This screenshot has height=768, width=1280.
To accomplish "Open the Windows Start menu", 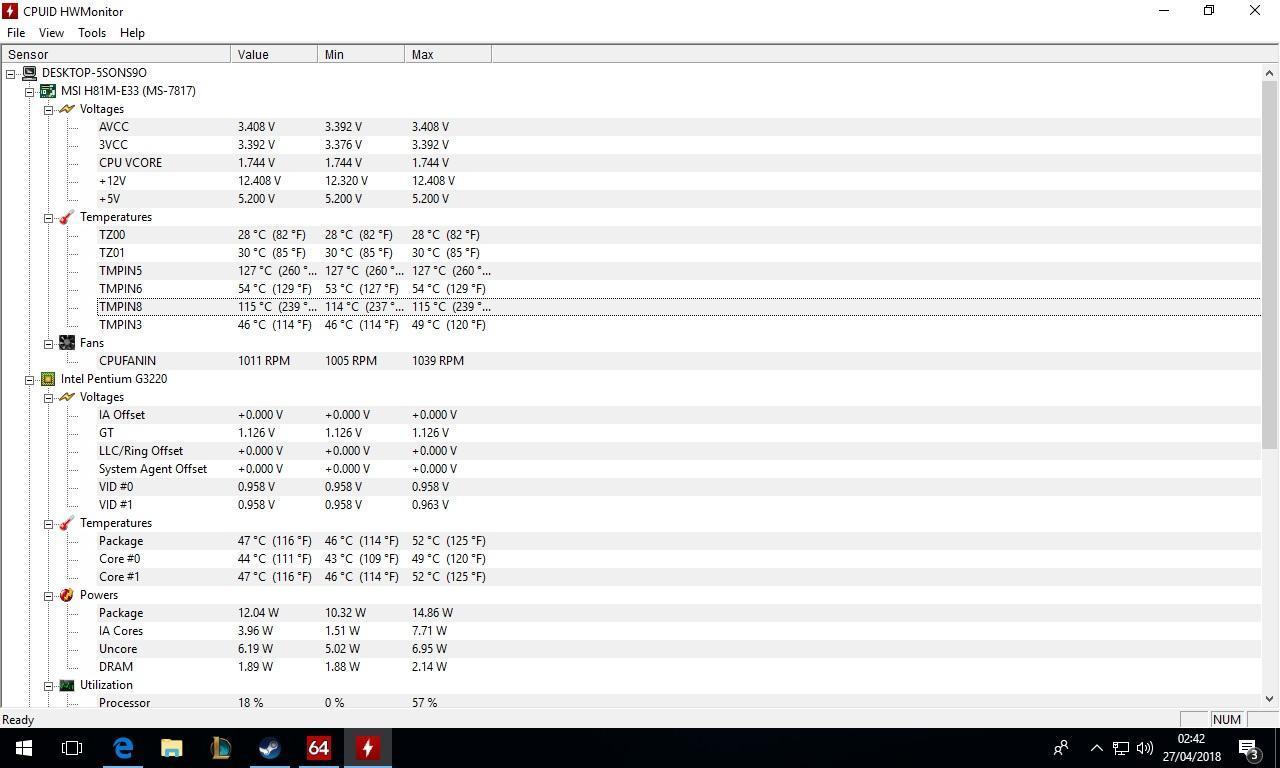I will tap(24, 748).
